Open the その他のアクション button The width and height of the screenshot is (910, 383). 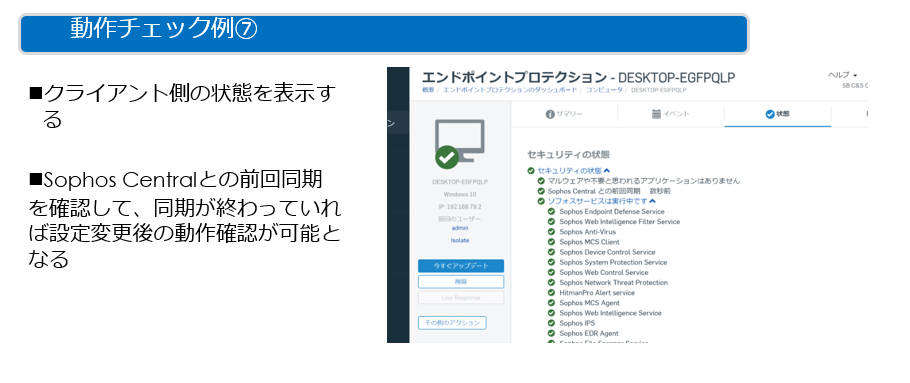tap(452, 323)
